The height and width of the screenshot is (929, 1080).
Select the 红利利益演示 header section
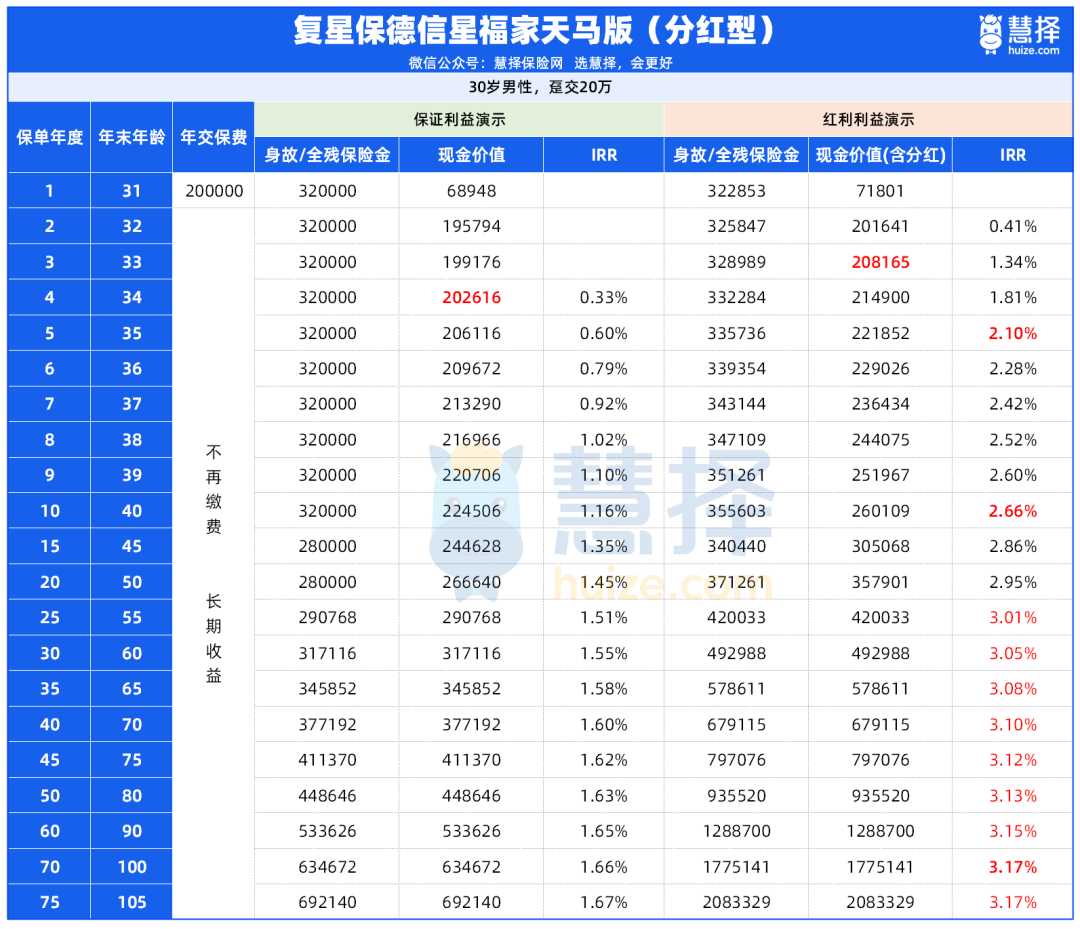868,119
